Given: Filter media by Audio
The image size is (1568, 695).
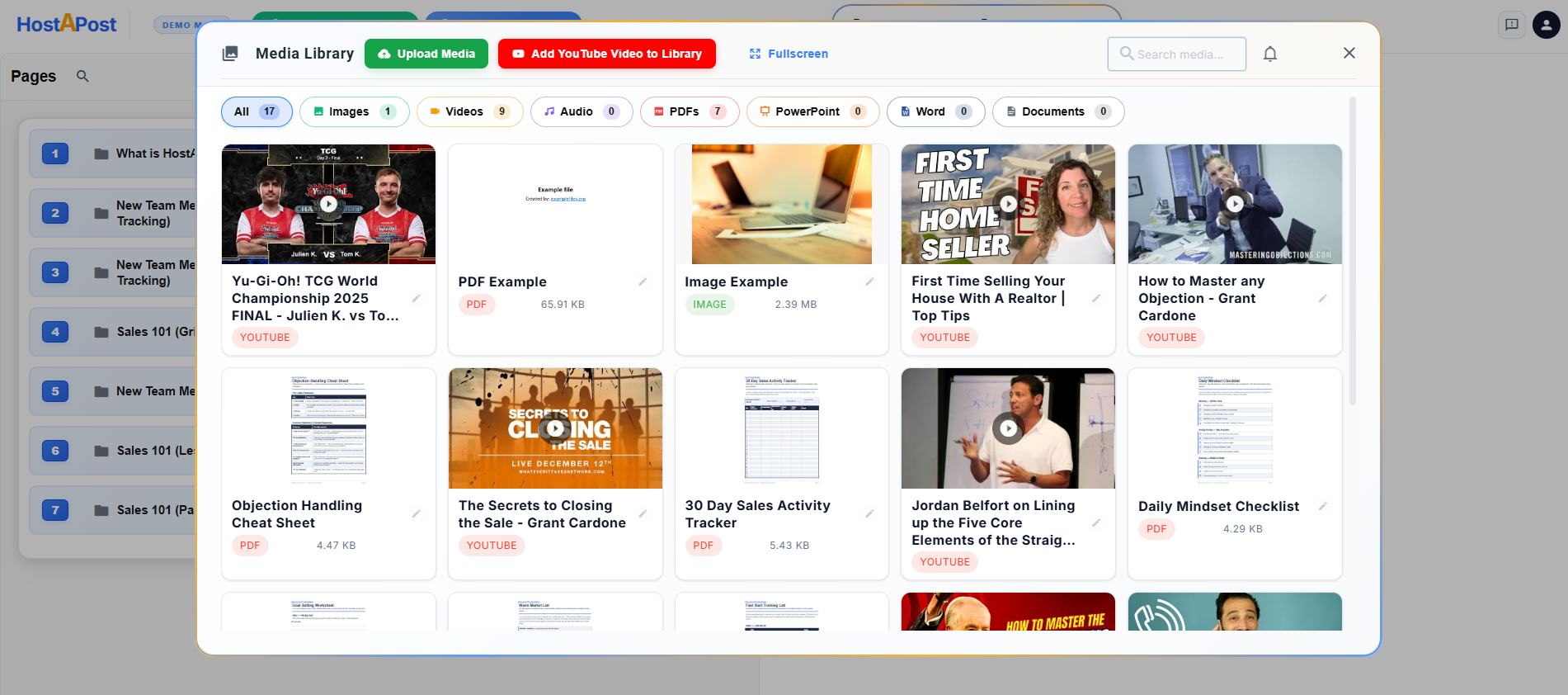Looking at the screenshot, I should [582, 111].
